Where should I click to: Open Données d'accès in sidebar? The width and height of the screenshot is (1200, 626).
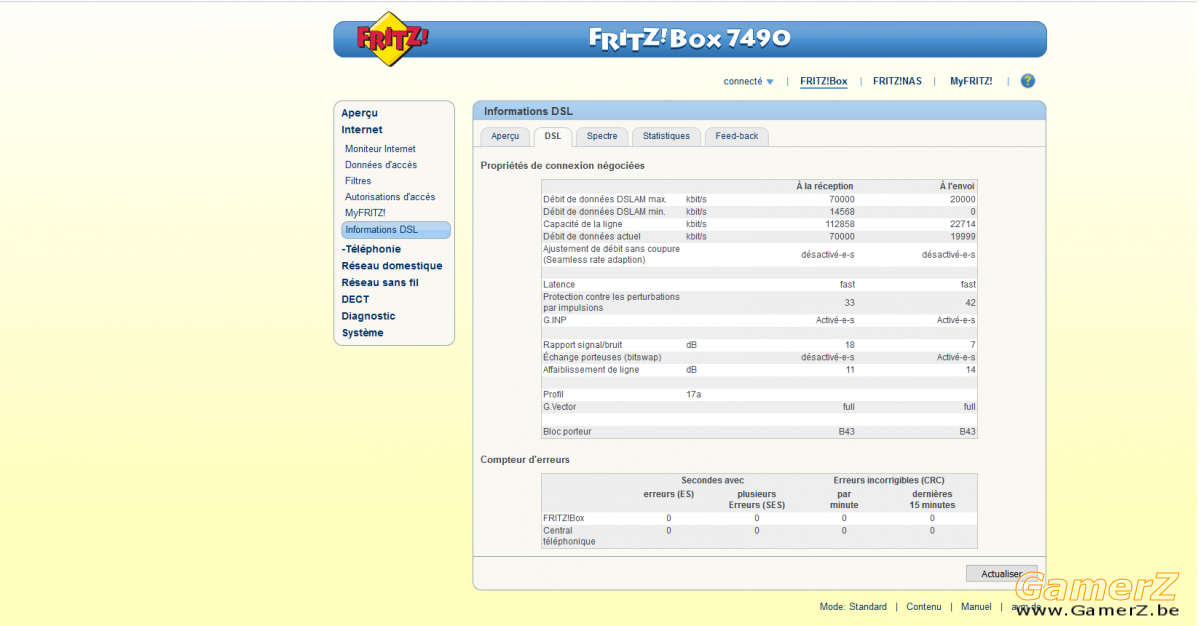pos(381,165)
